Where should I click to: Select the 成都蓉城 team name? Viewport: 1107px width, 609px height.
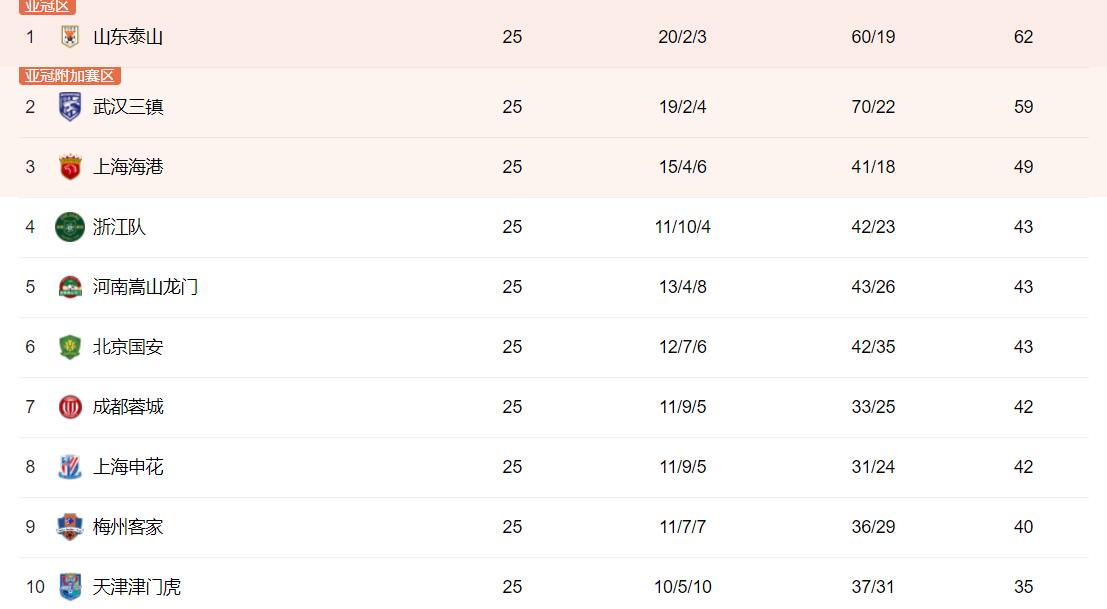(x=128, y=406)
